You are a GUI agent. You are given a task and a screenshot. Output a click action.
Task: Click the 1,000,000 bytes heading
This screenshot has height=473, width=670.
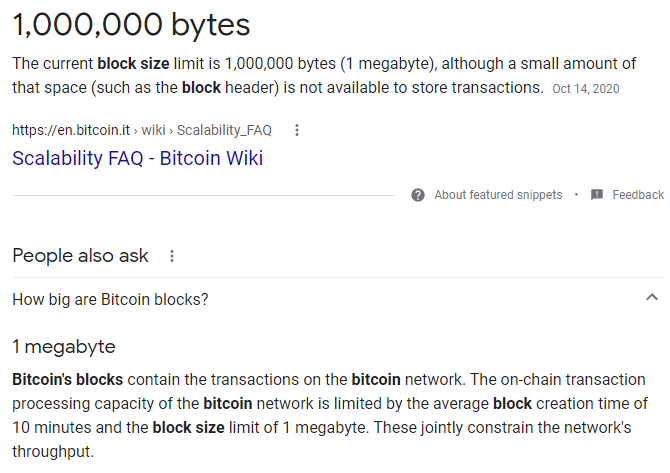click(x=131, y=24)
